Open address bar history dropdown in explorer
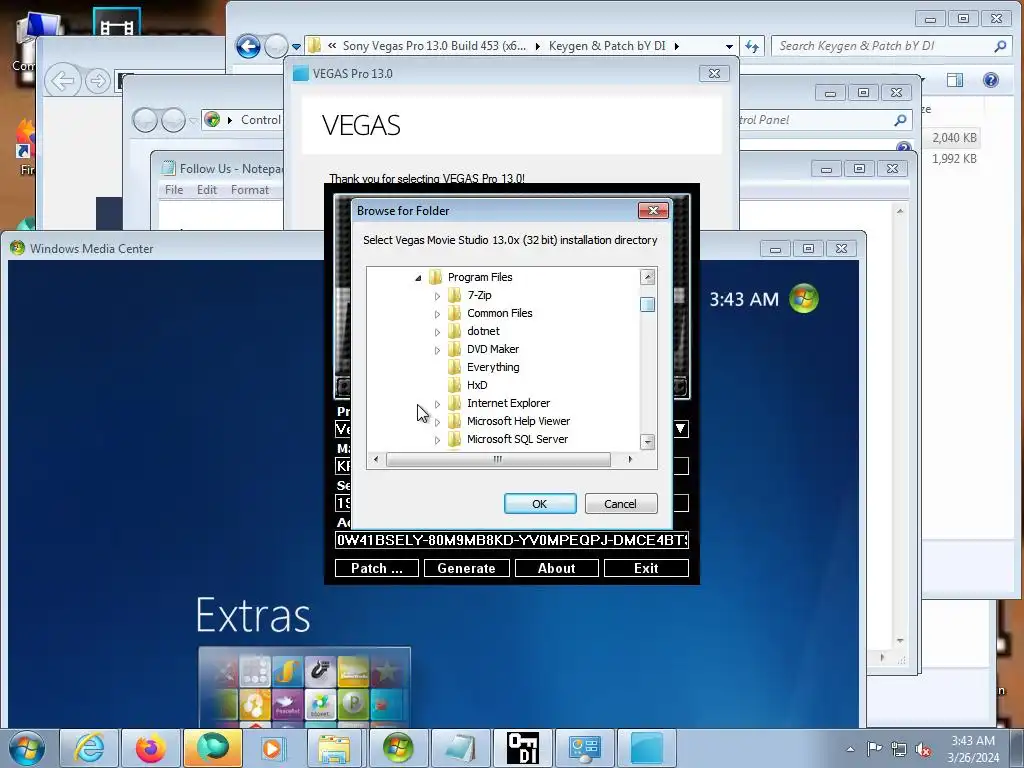The height and width of the screenshot is (768, 1024). 729,46
